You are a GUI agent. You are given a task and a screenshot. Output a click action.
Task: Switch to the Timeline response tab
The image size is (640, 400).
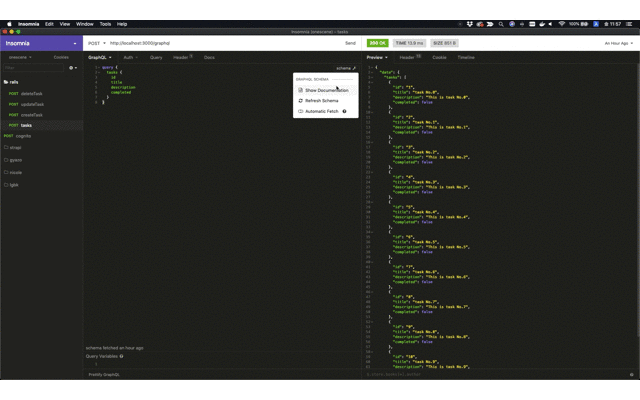point(466,57)
